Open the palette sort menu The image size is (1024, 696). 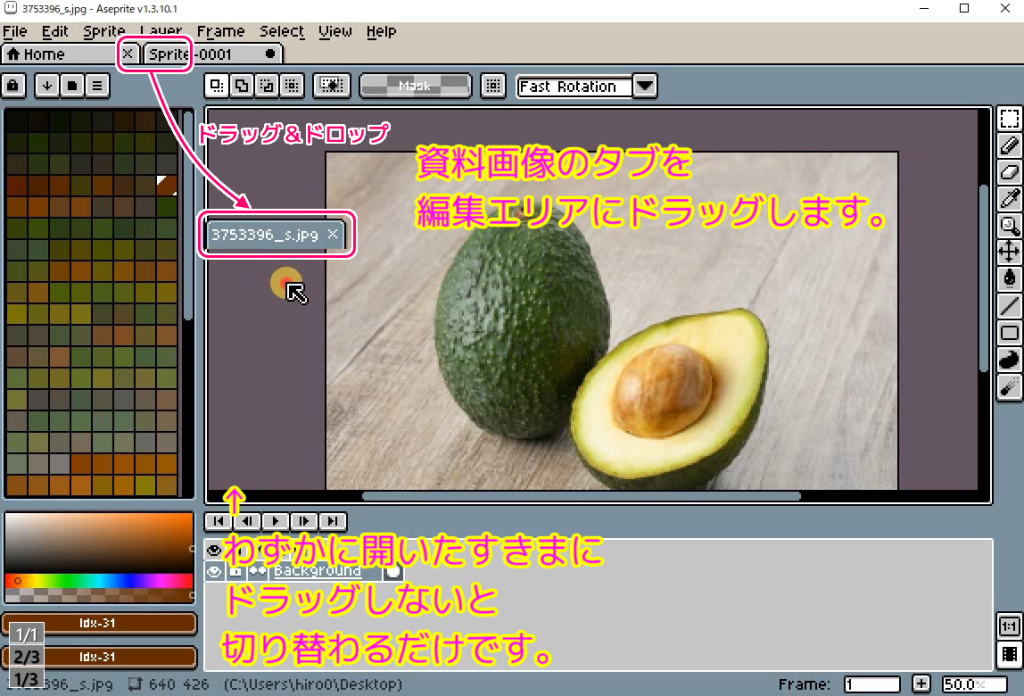96,86
